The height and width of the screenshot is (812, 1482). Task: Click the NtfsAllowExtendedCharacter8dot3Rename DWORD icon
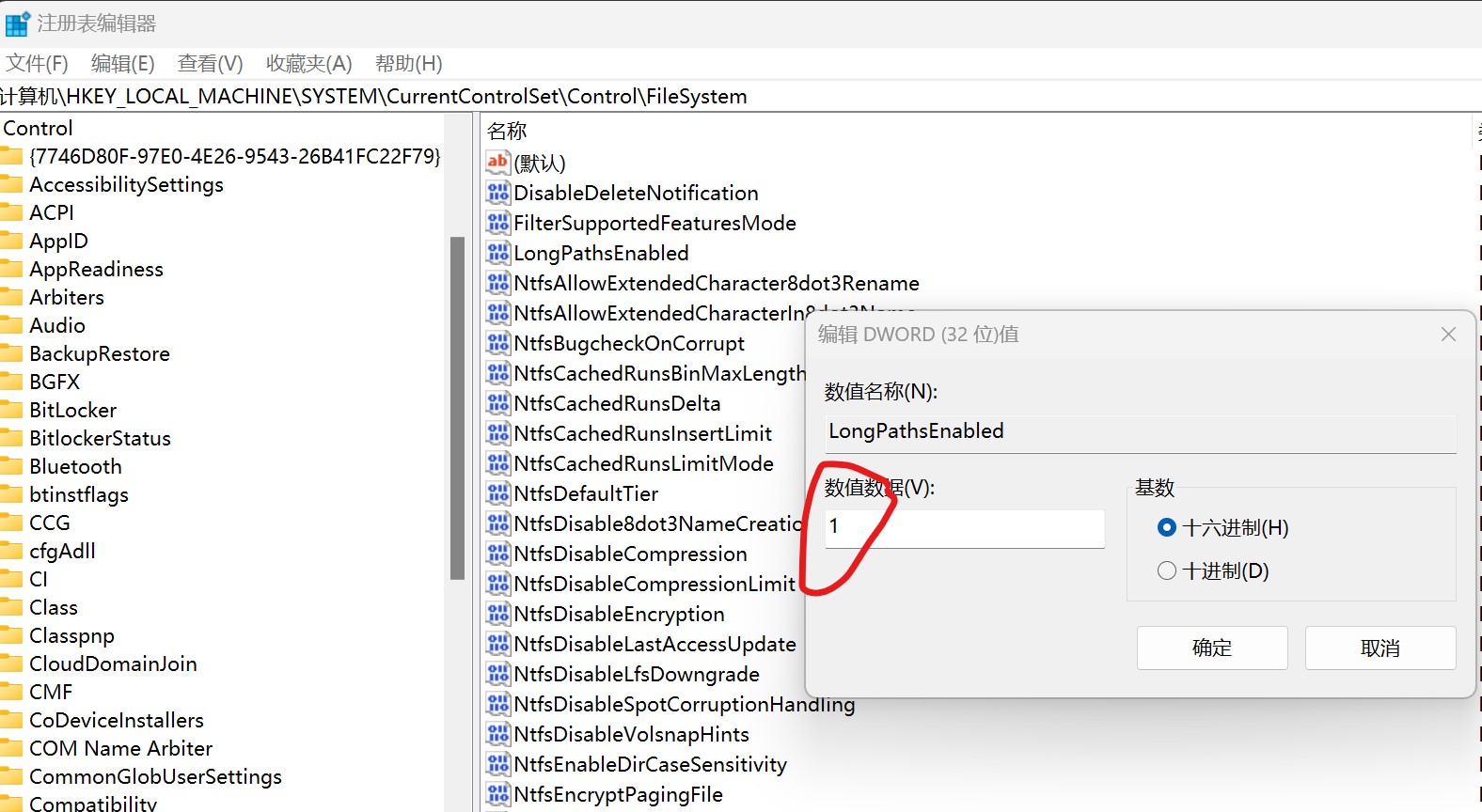pos(497,283)
